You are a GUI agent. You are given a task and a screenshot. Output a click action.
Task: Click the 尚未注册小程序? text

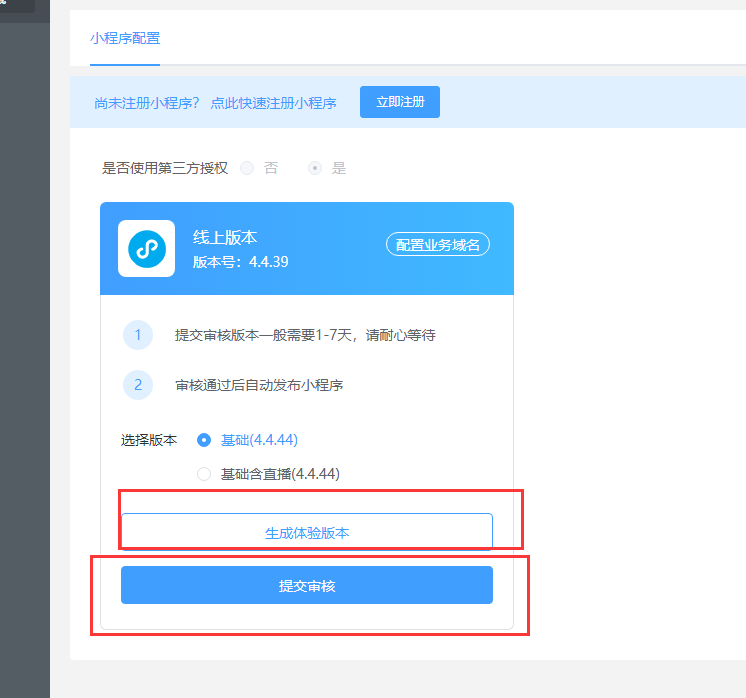(x=147, y=103)
